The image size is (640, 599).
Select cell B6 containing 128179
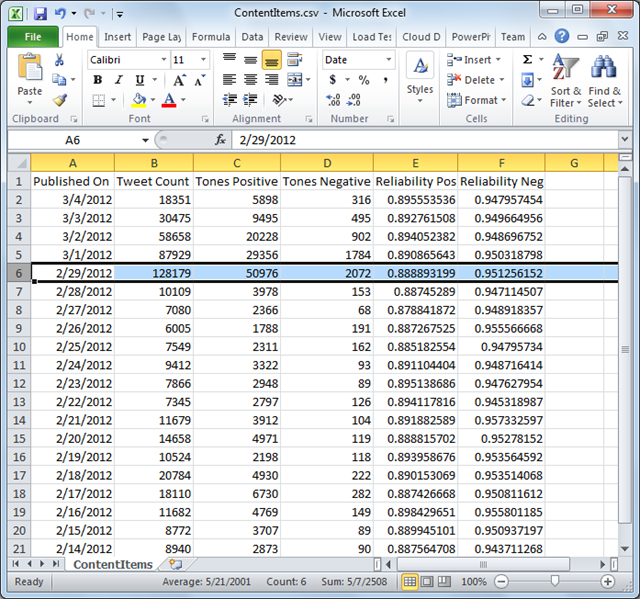[152, 273]
